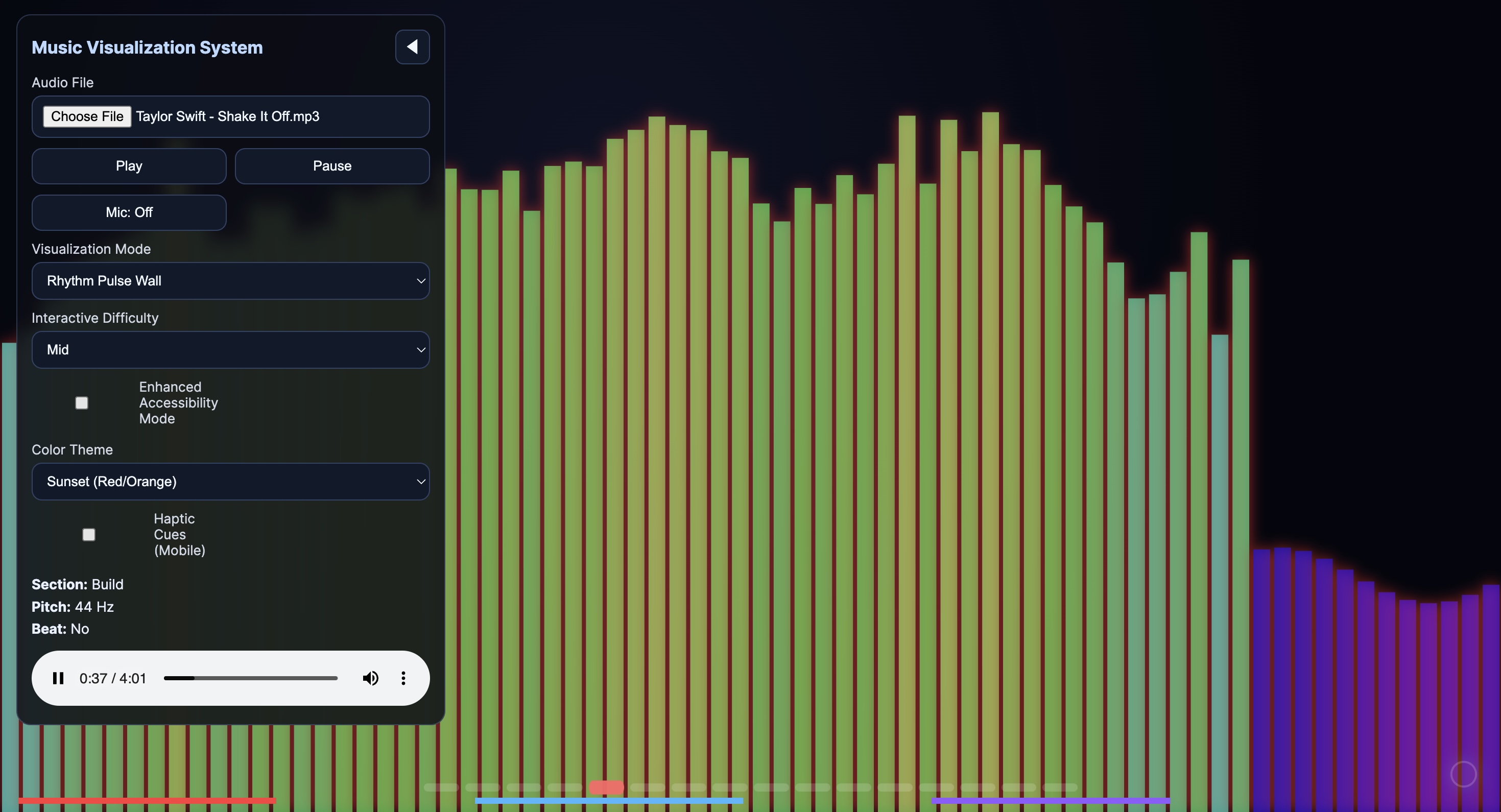The height and width of the screenshot is (812, 1501).
Task: Pause the audio player via pause icon
Action: (58, 678)
